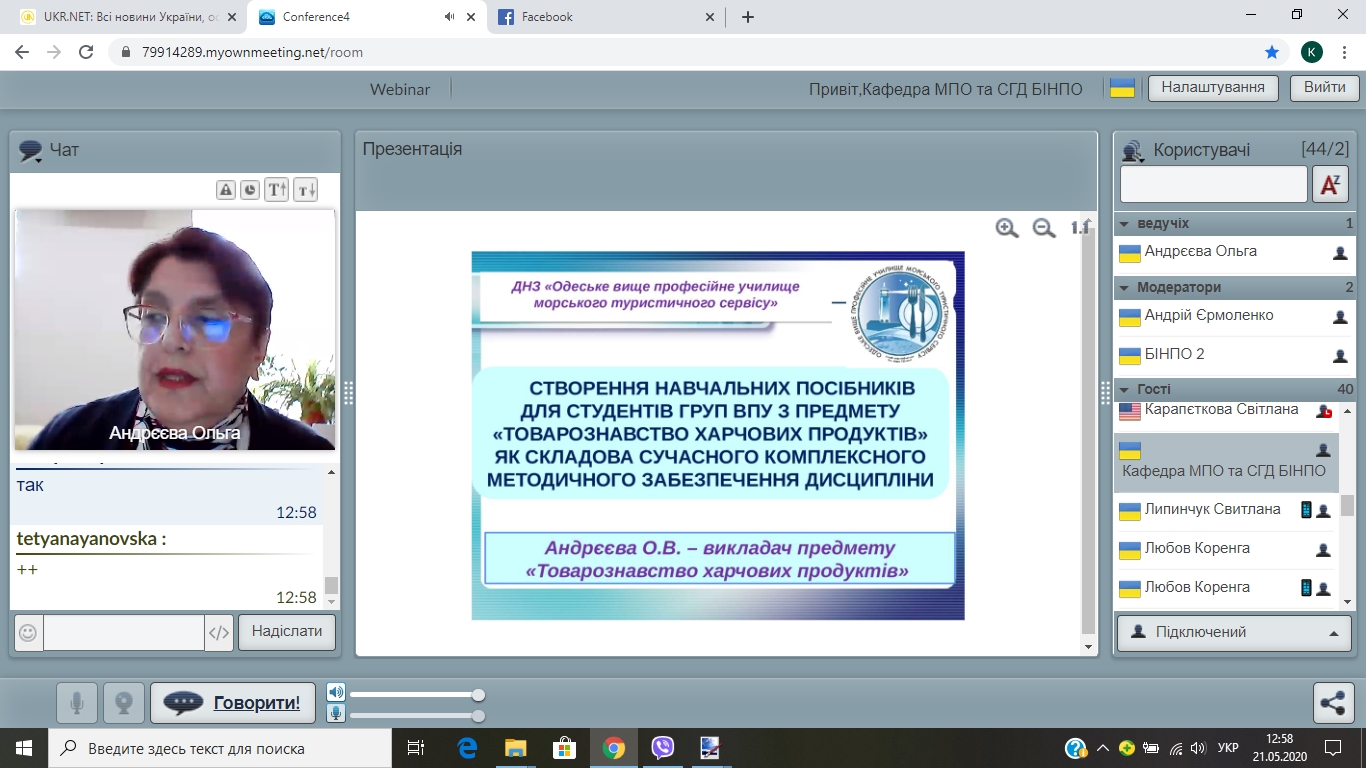This screenshot has width=1366, height=768.
Task: Collapse the Гості user group
Action: (1125, 390)
